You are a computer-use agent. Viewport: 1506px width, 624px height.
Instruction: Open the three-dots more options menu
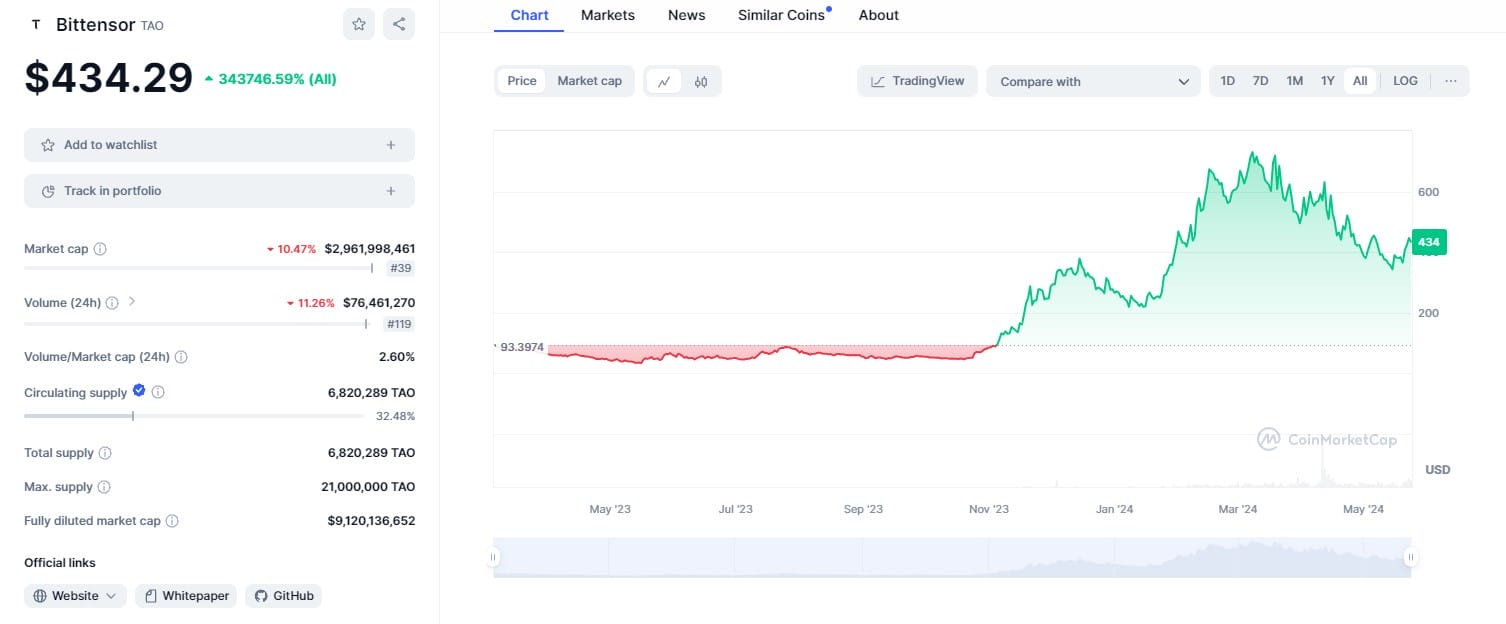coord(1451,81)
